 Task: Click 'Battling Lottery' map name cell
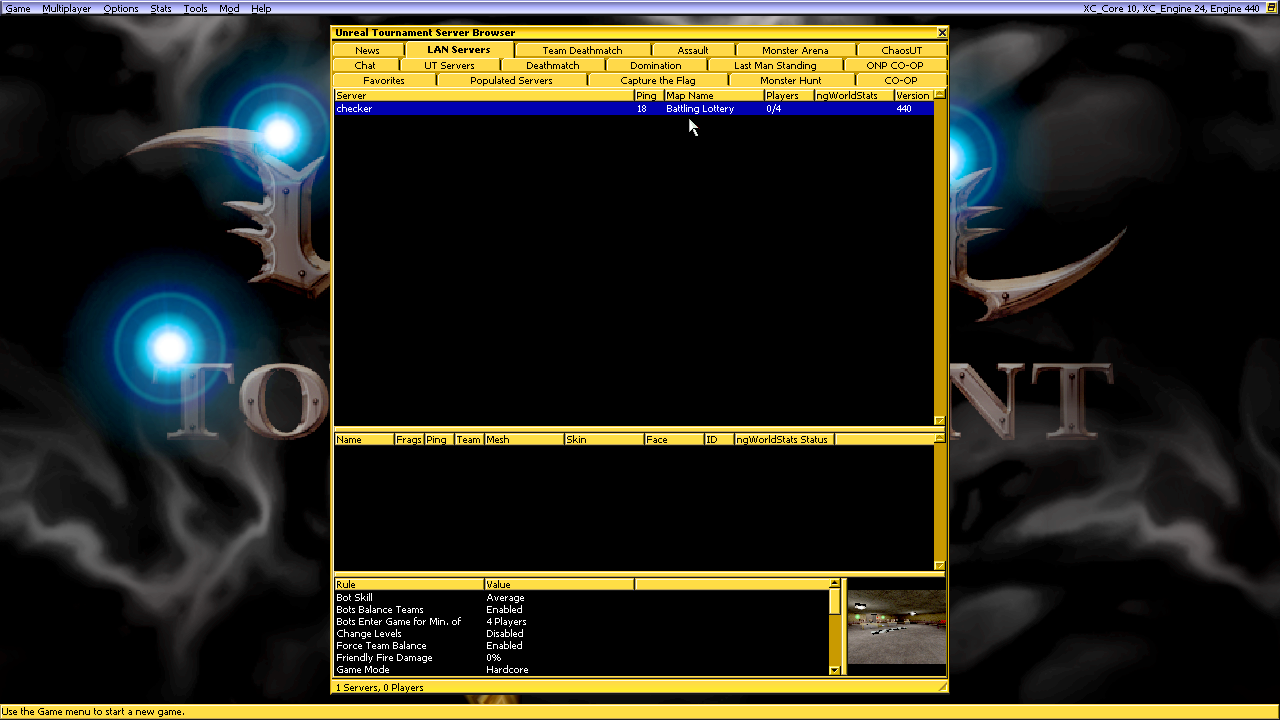point(700,108)
